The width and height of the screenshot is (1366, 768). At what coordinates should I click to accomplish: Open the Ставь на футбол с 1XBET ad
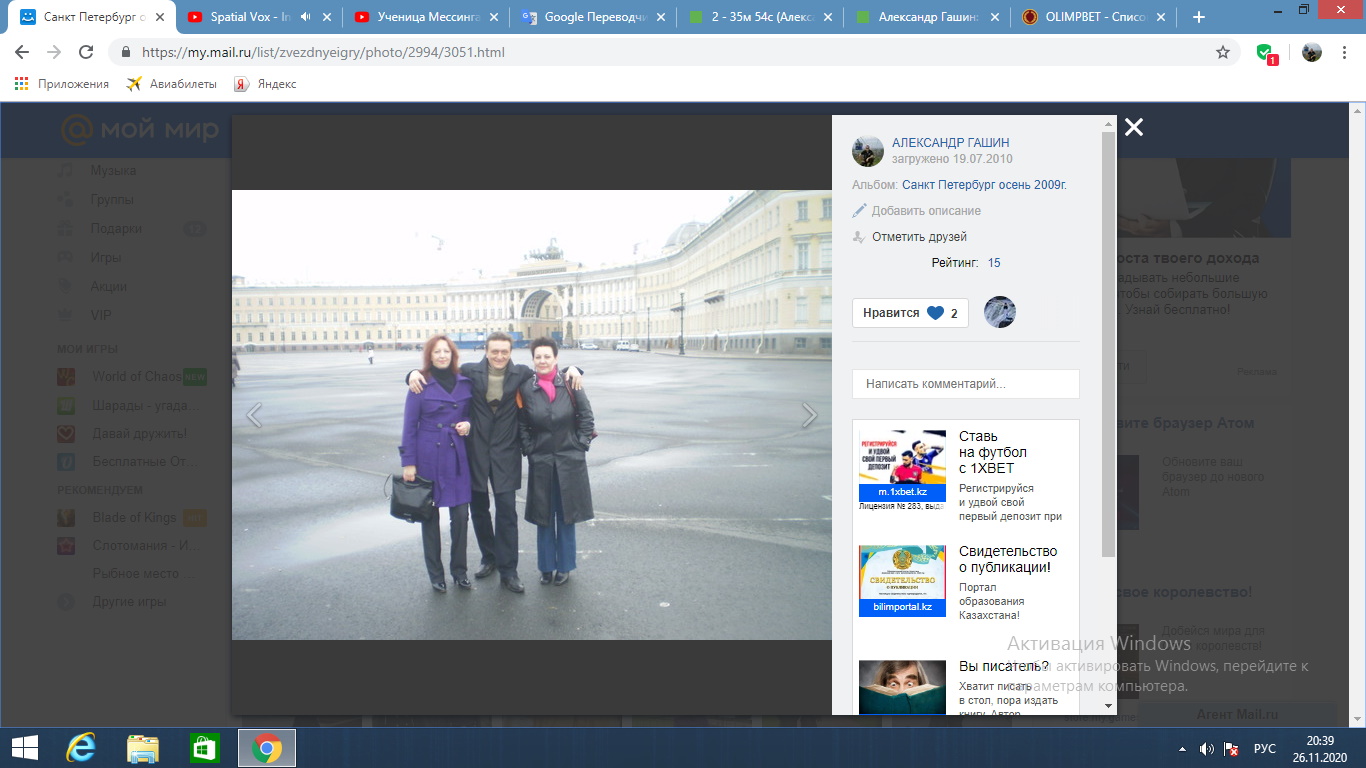(993, 452)
